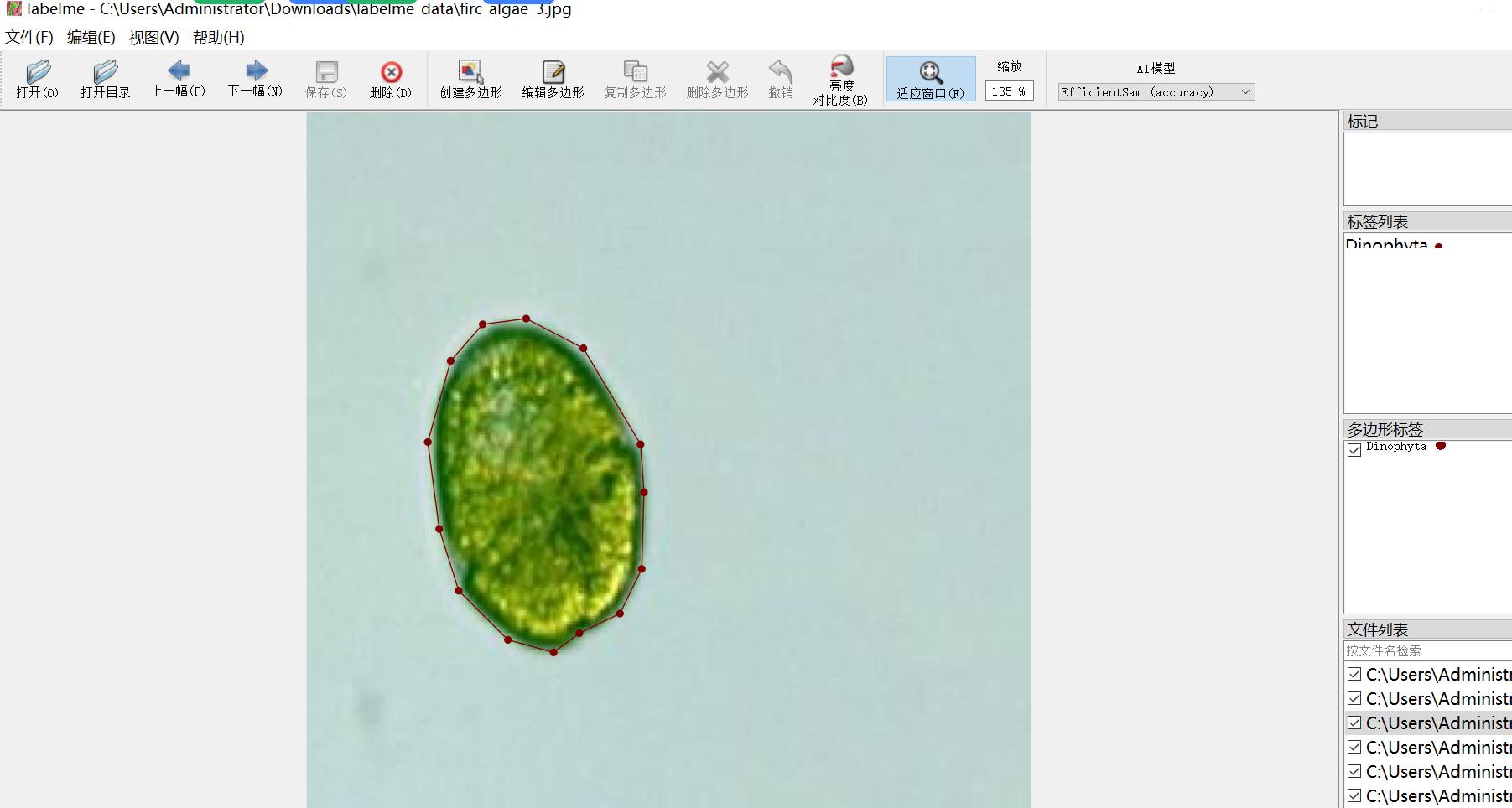This screenshot has width=1512, height=808.
Task: Toggle the Dinophyta polygon visibility checkbox
Action: click(1354, 449)
